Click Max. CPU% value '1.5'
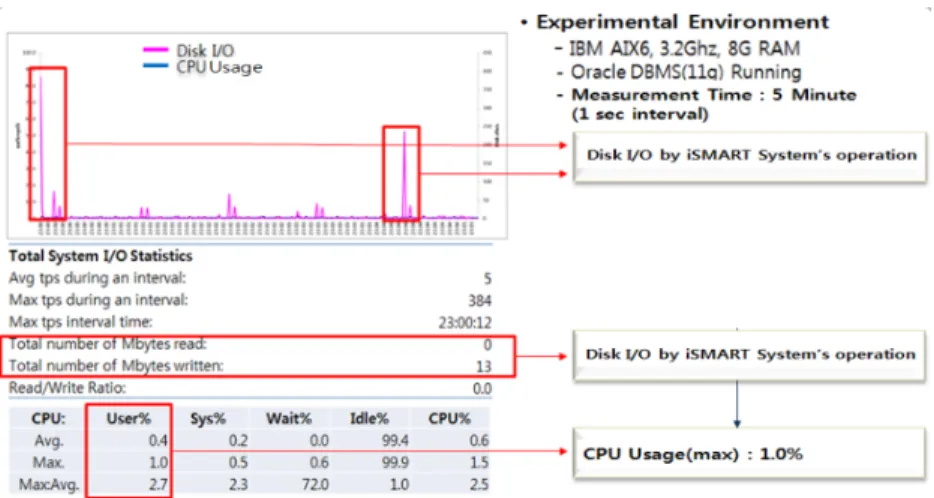This screenshot has height=498, width=934. click(479, 462)
